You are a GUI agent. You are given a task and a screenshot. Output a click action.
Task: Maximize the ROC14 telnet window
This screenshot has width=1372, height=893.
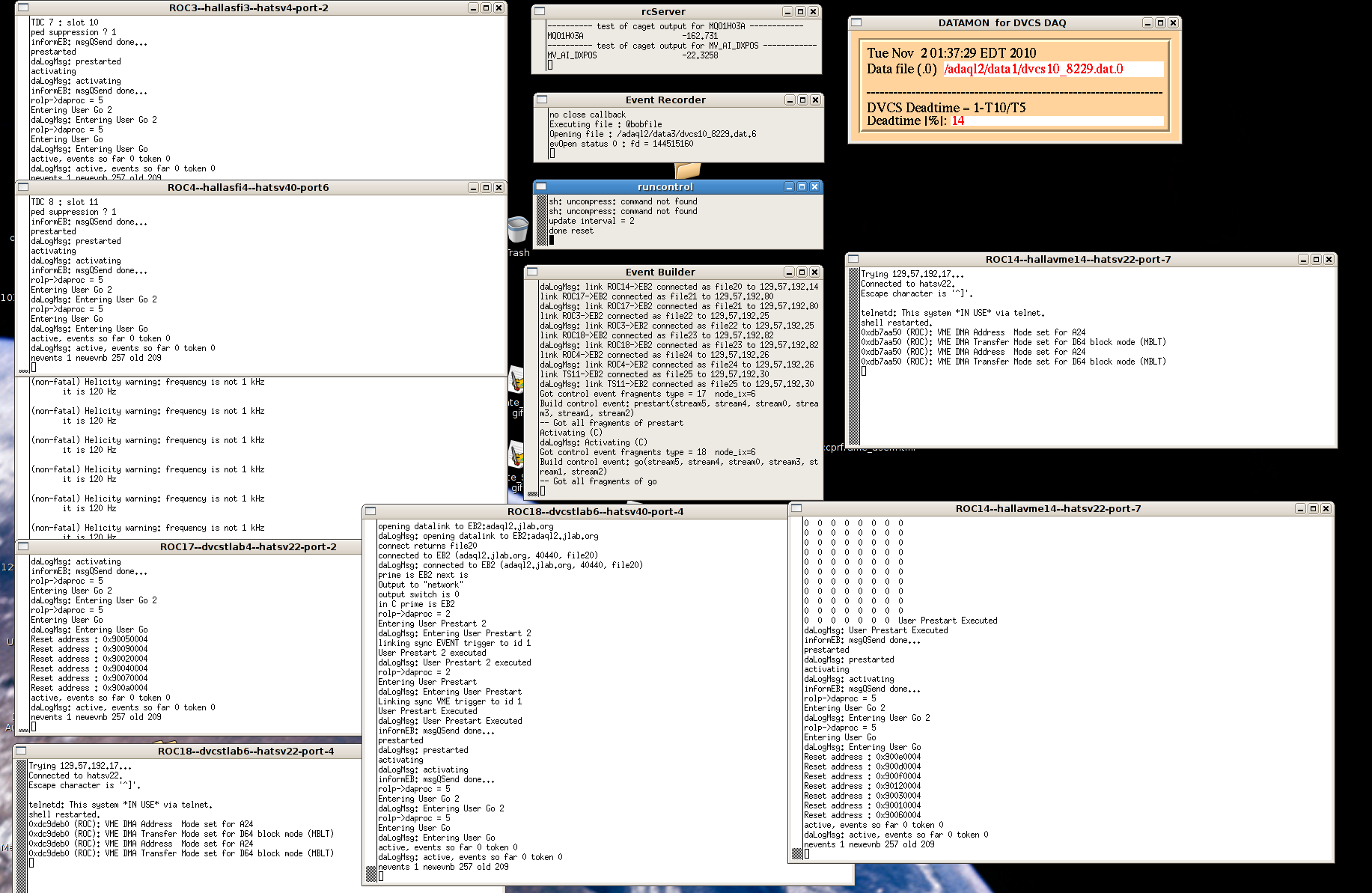coord(1316,259)
